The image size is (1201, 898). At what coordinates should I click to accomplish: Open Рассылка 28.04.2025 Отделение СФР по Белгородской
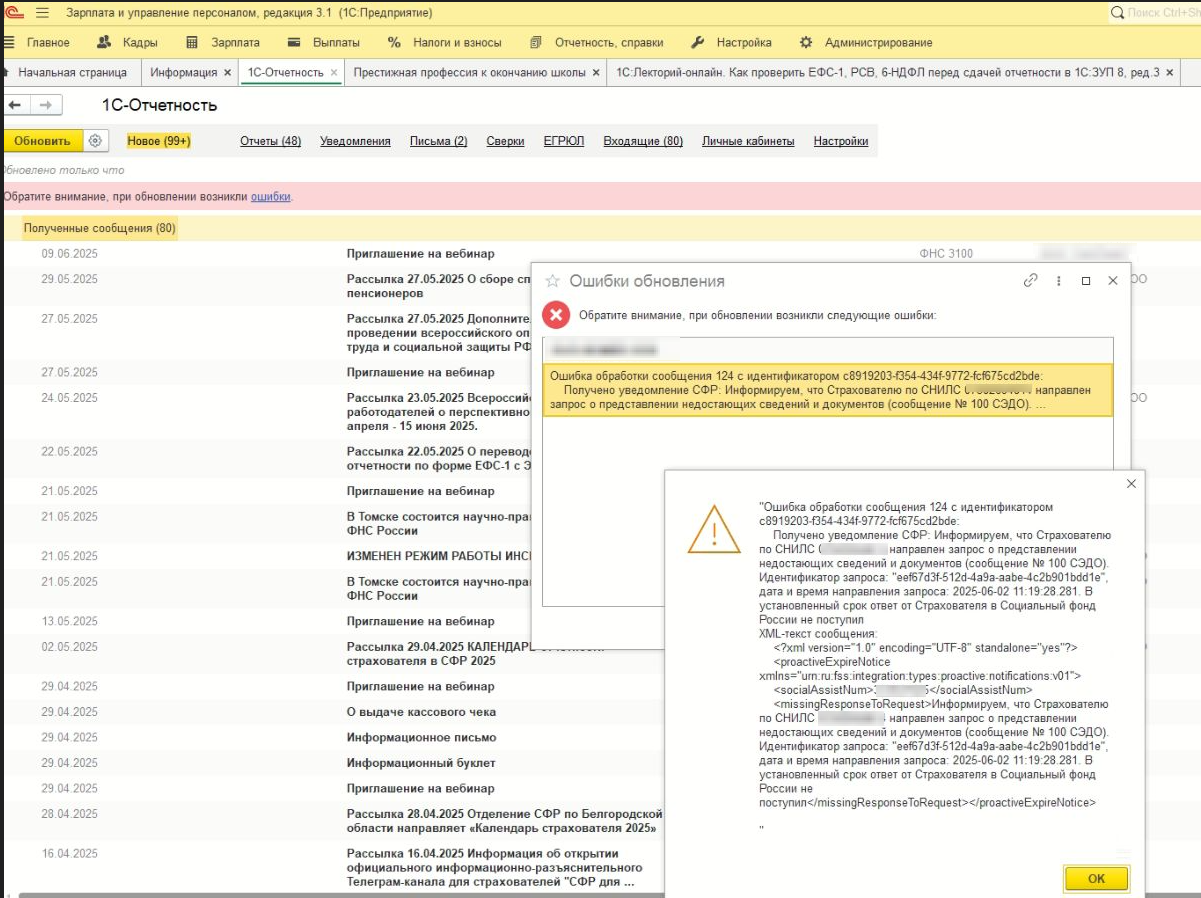click(505, 821)
